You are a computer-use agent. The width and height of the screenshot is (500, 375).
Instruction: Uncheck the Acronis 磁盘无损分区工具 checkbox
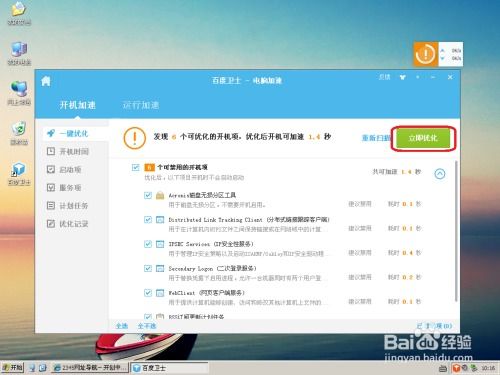pos(148,195)
